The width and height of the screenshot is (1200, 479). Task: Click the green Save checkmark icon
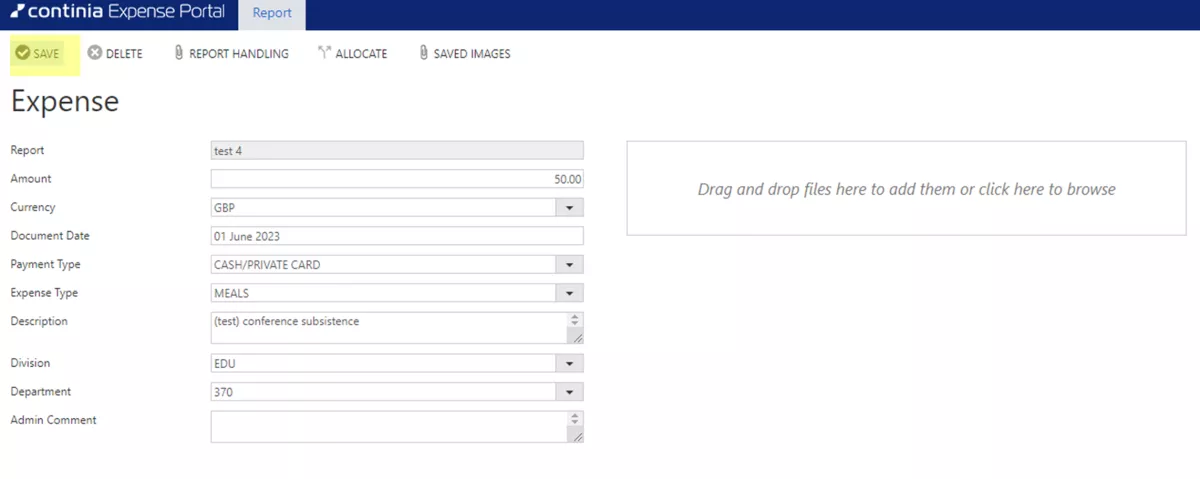[x=22, y=54]
